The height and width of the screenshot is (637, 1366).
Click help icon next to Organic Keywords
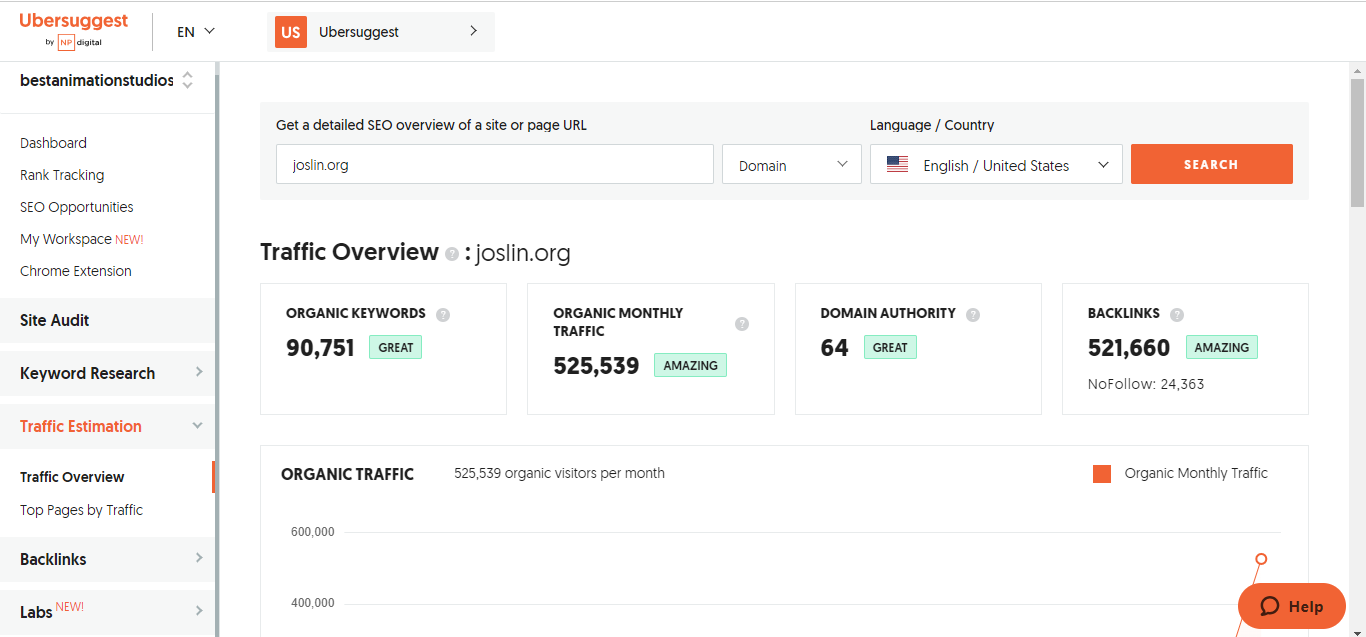coord(443,314)
